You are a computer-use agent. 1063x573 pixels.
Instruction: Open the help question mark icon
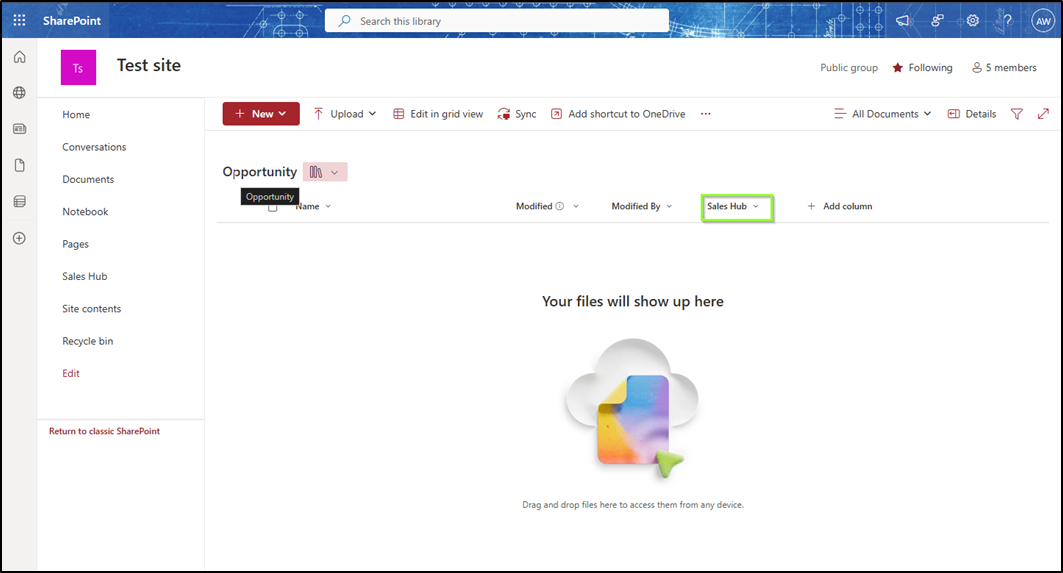(1007, 20)
